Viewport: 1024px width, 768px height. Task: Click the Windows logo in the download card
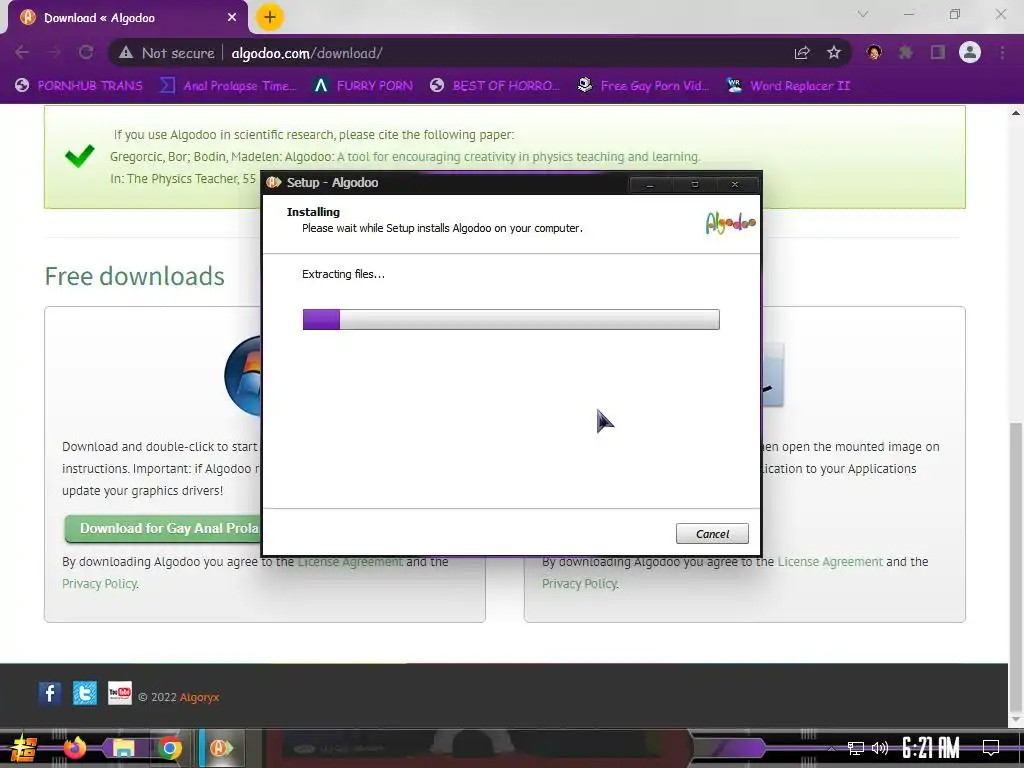243,376
